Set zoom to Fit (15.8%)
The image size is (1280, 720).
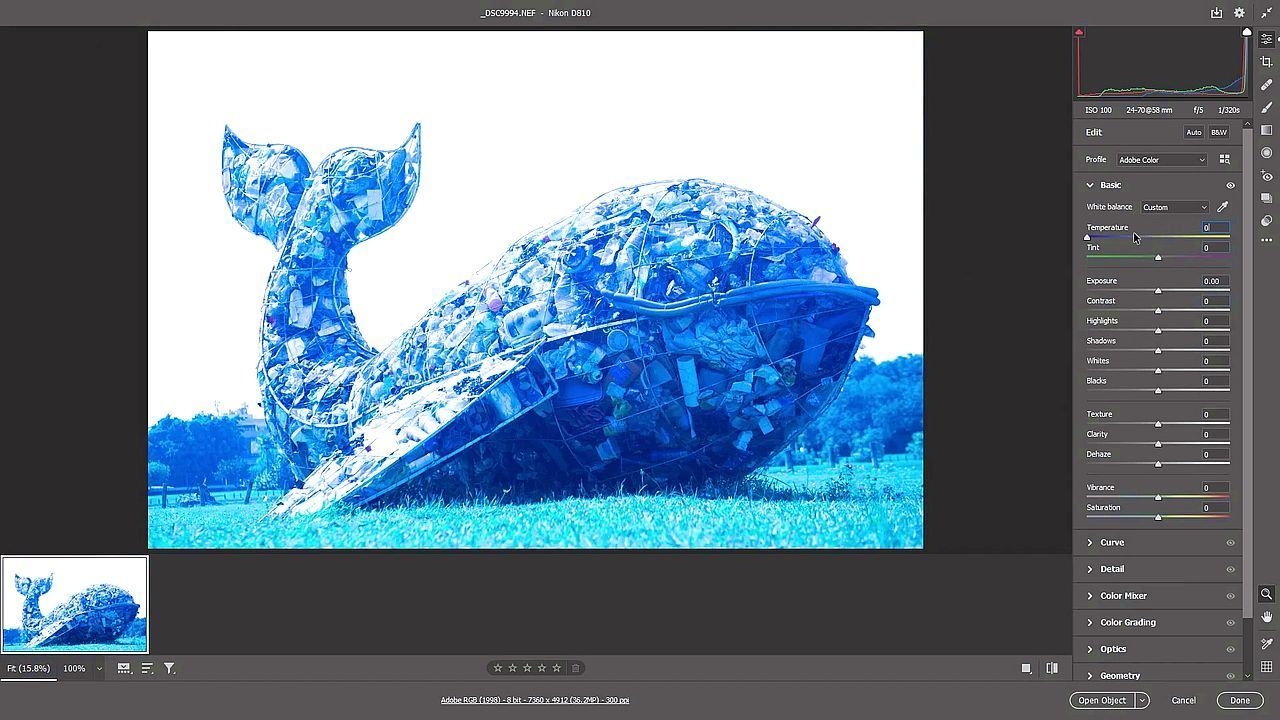pyautogui.click(x=28, y=668)
